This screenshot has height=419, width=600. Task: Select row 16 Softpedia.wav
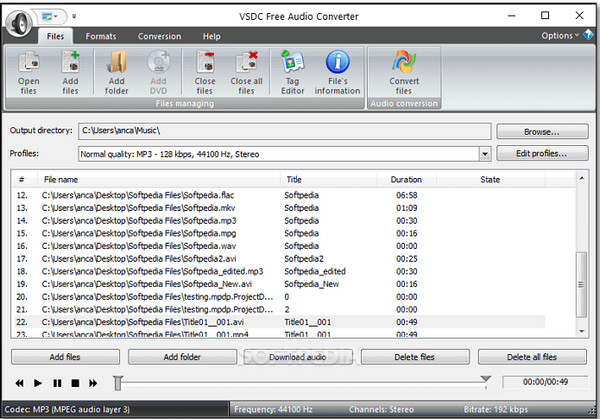(279, 246)
